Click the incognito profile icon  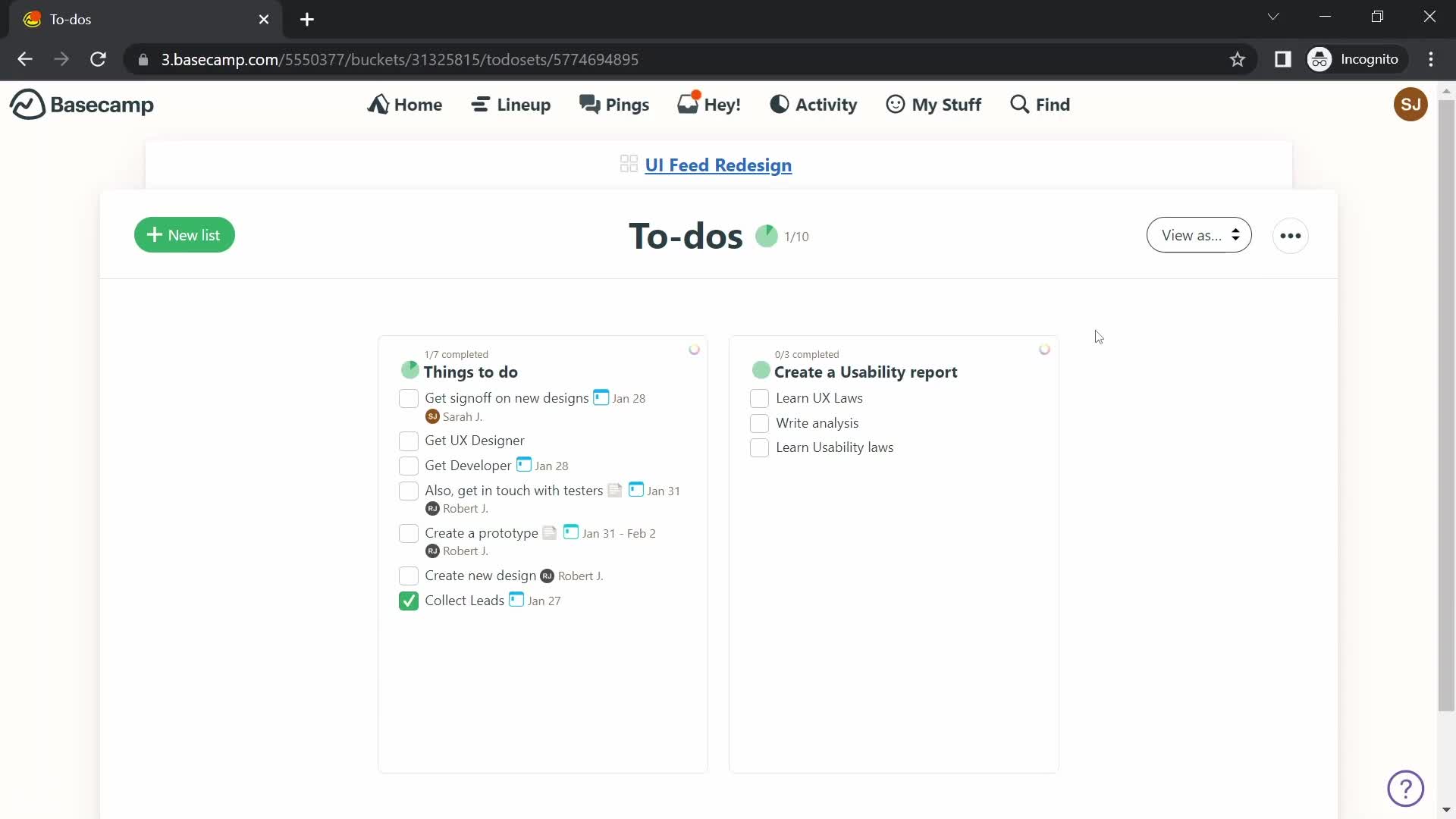click(x=1320, y=59)
